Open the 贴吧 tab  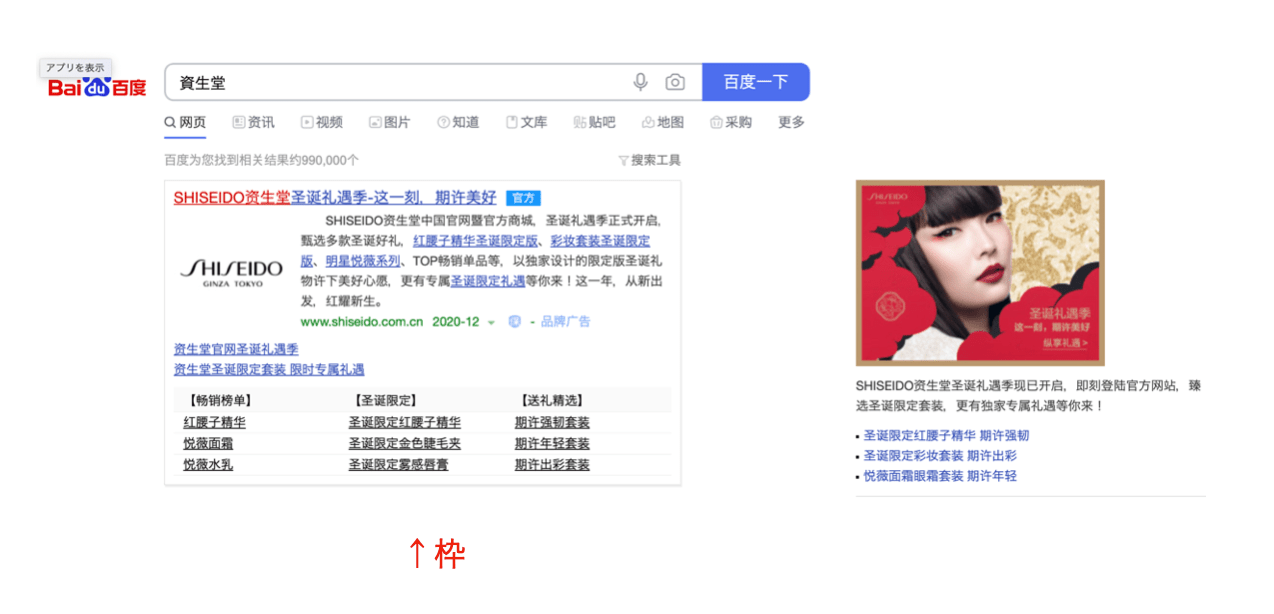[x=594, y=122]
